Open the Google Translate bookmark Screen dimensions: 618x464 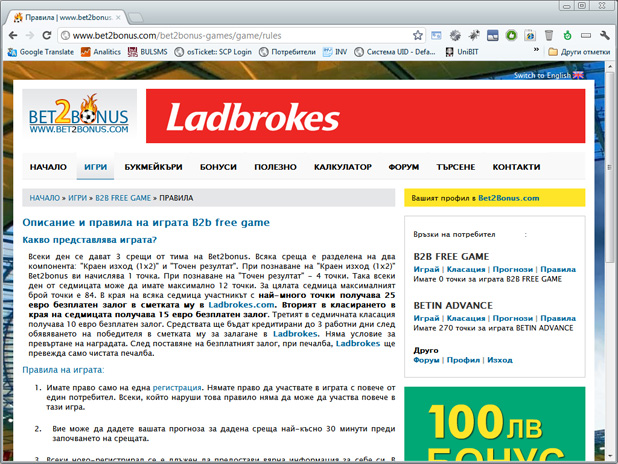tap(41, 52)
